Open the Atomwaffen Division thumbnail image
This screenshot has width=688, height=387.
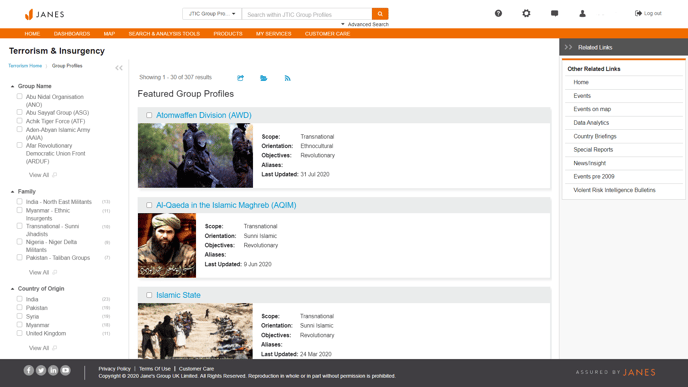tap(195, 155)
